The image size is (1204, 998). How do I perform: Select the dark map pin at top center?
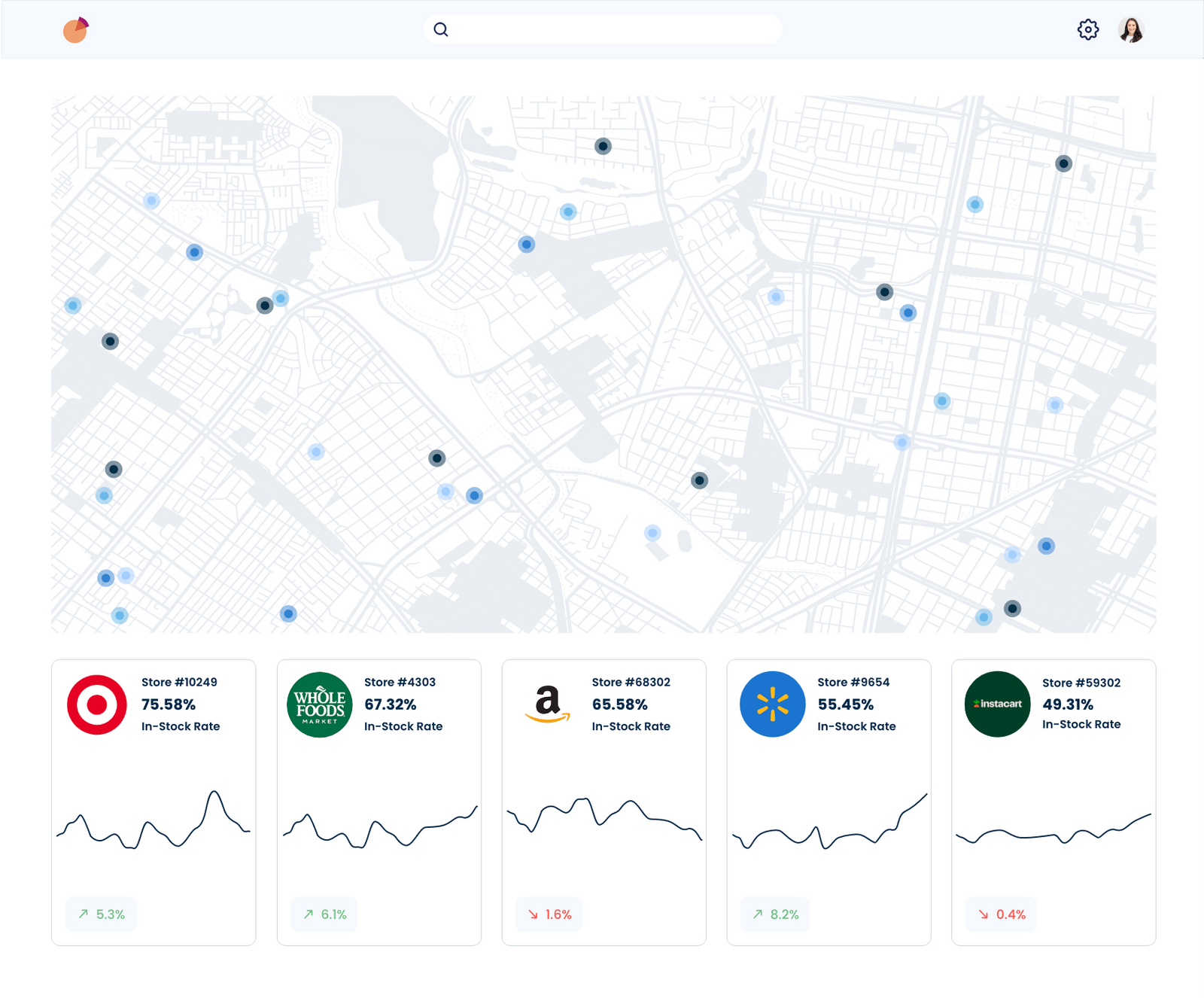point(603,146)
